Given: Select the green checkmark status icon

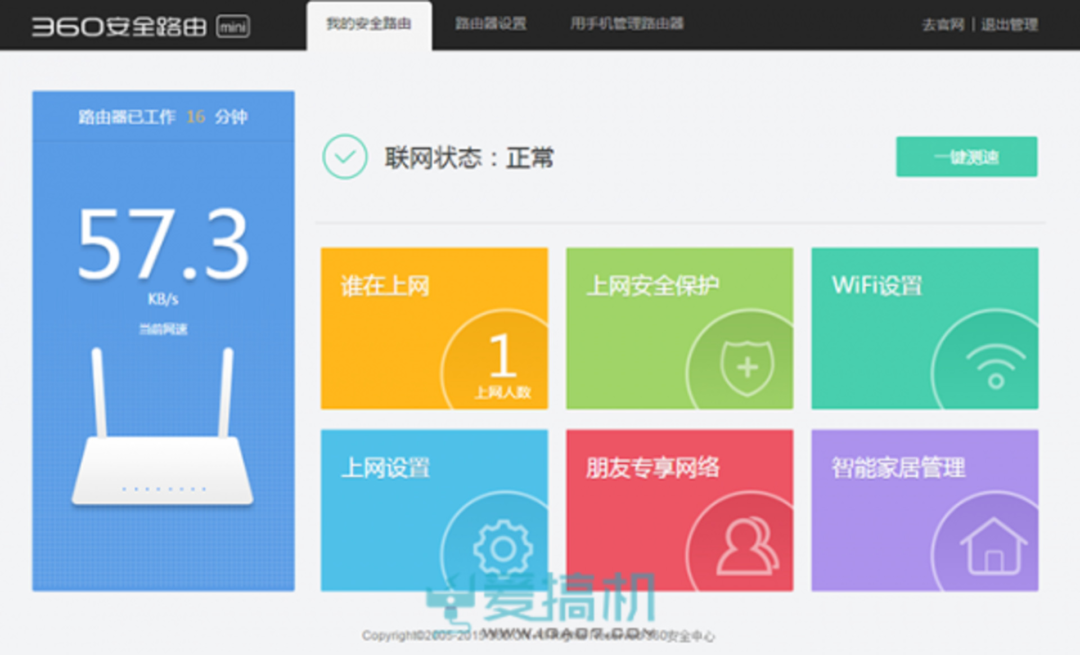Looking at the screenshot, I should tap(345, 157).
